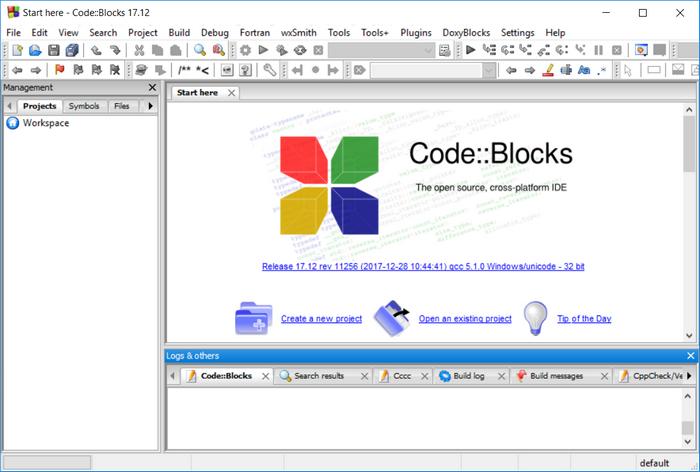Click the Step into debug icon
Viewport: 700px width, 472px height.
pos(525,50)
